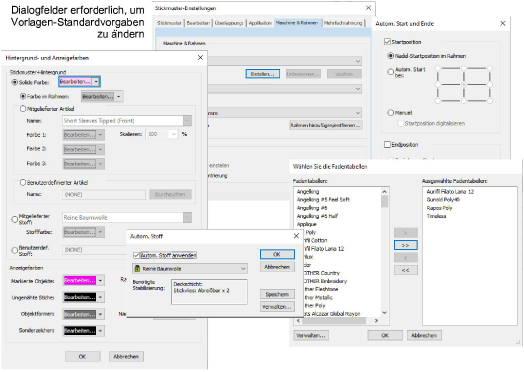Select Rapos Poly in selected thread charts

coord(439,208)
